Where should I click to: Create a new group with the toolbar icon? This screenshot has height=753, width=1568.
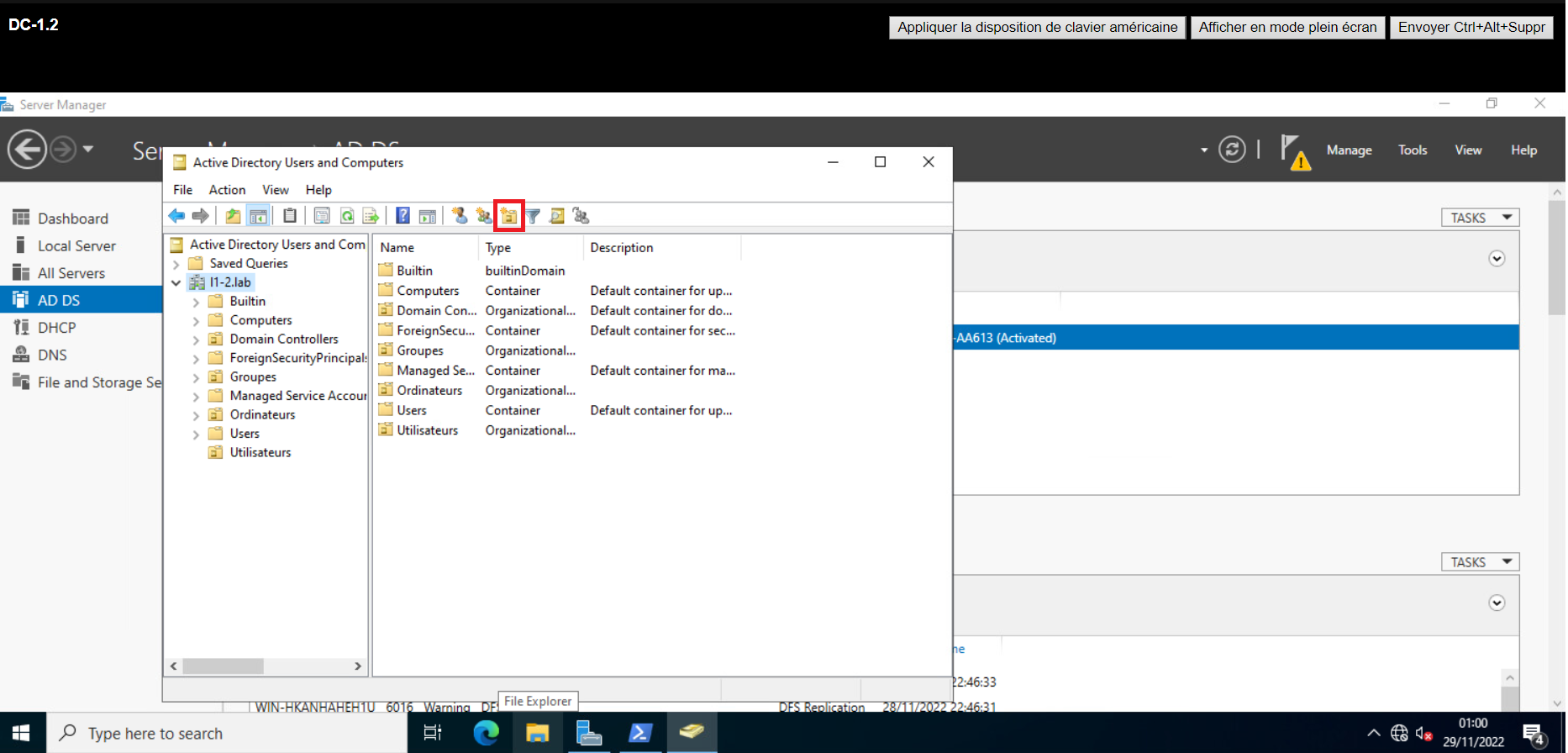[x=484, y=216]
